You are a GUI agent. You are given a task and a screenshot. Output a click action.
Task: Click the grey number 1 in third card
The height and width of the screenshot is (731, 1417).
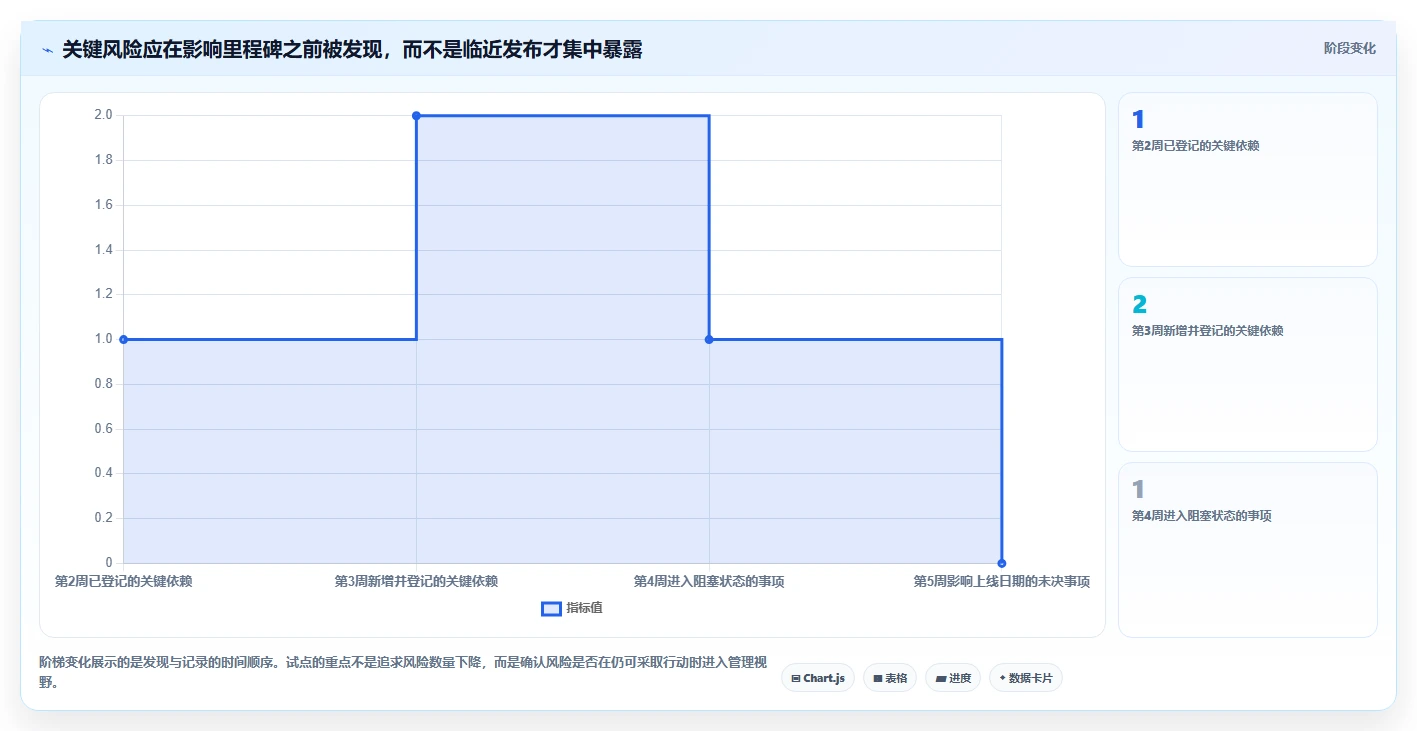coord(1138,490)
